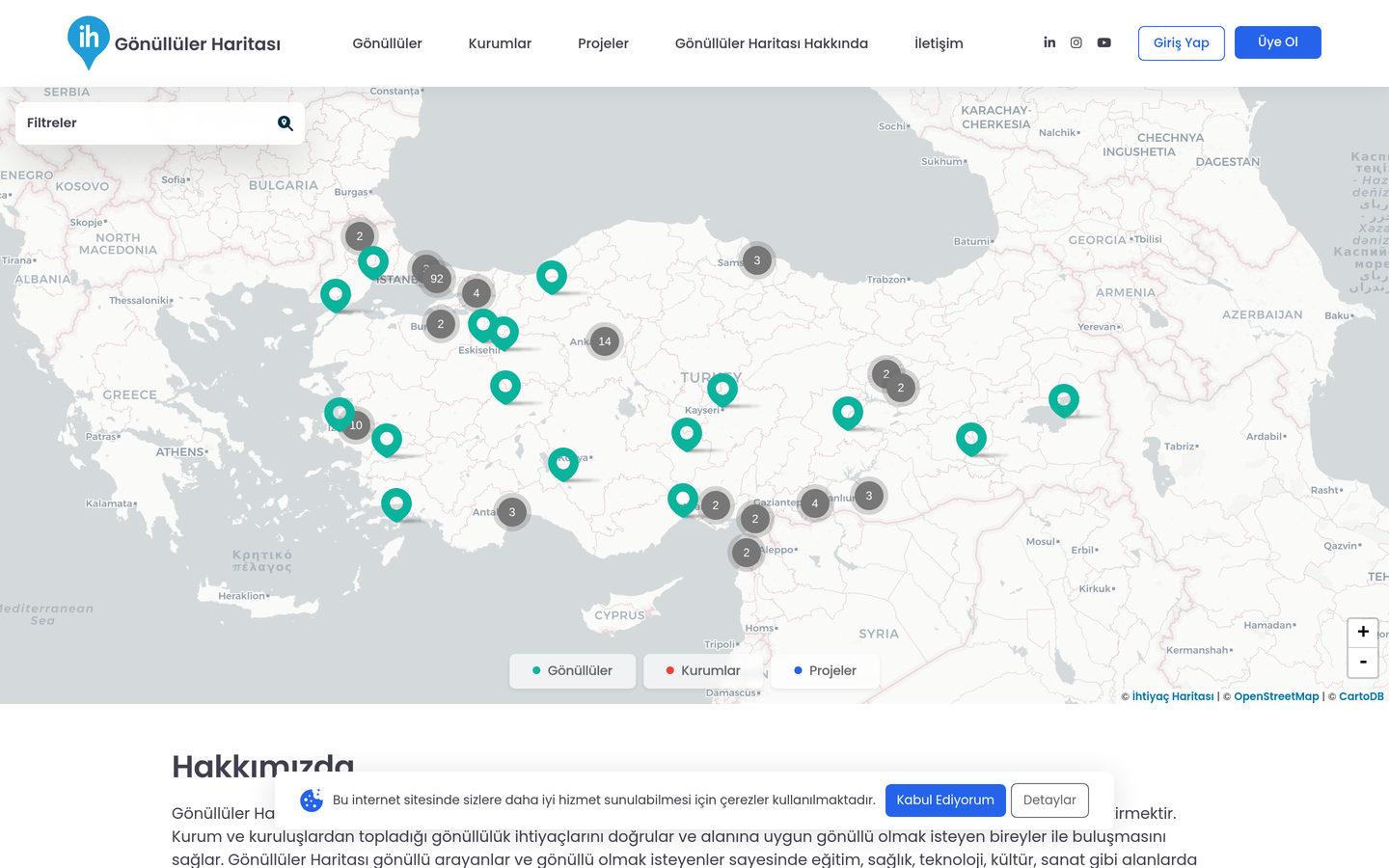Screen dimensions: 1389x868
Task: Click the green pin on Black Sea coast
Action: 552,276
